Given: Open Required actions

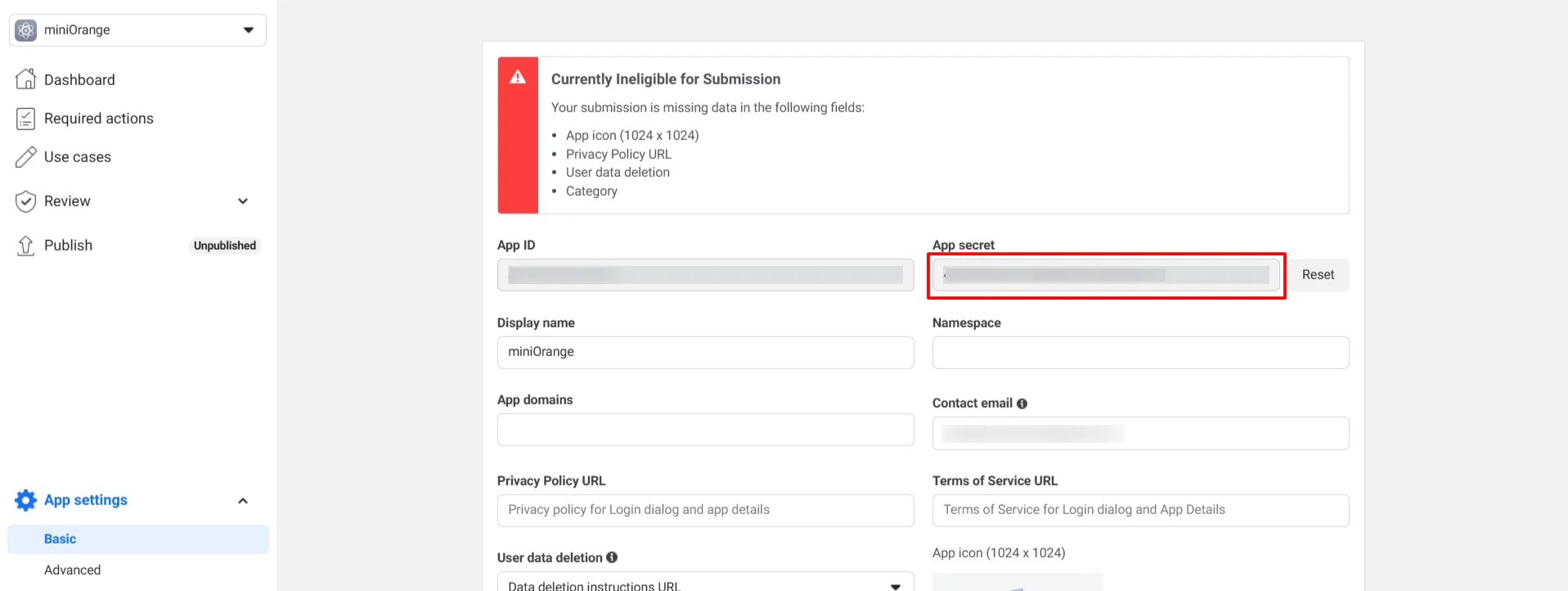Looking at the screenshot, I should [x=99, y=119].
